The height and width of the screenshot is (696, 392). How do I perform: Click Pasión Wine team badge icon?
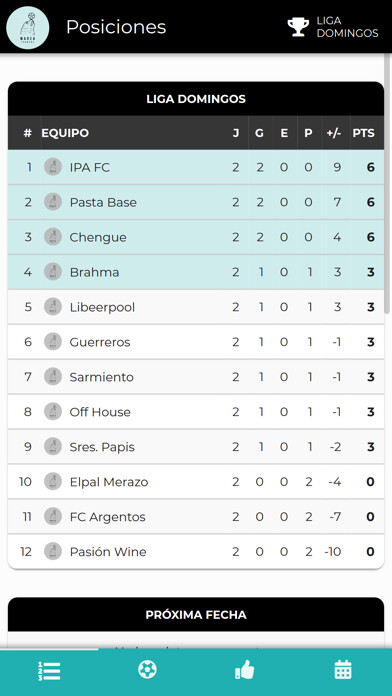tap(53, 551)
